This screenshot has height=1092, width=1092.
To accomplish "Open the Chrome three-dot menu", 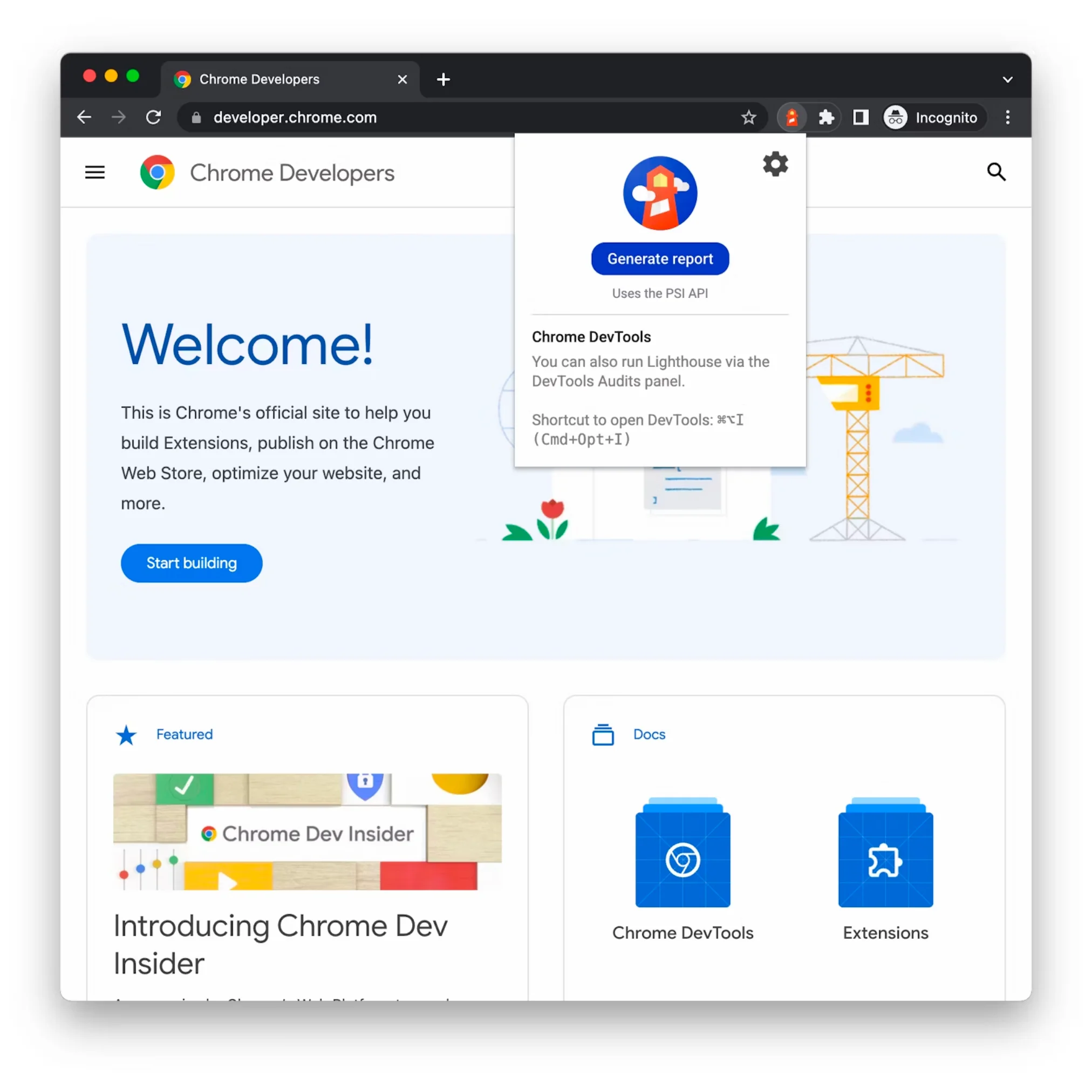I will coord(1007,118).
